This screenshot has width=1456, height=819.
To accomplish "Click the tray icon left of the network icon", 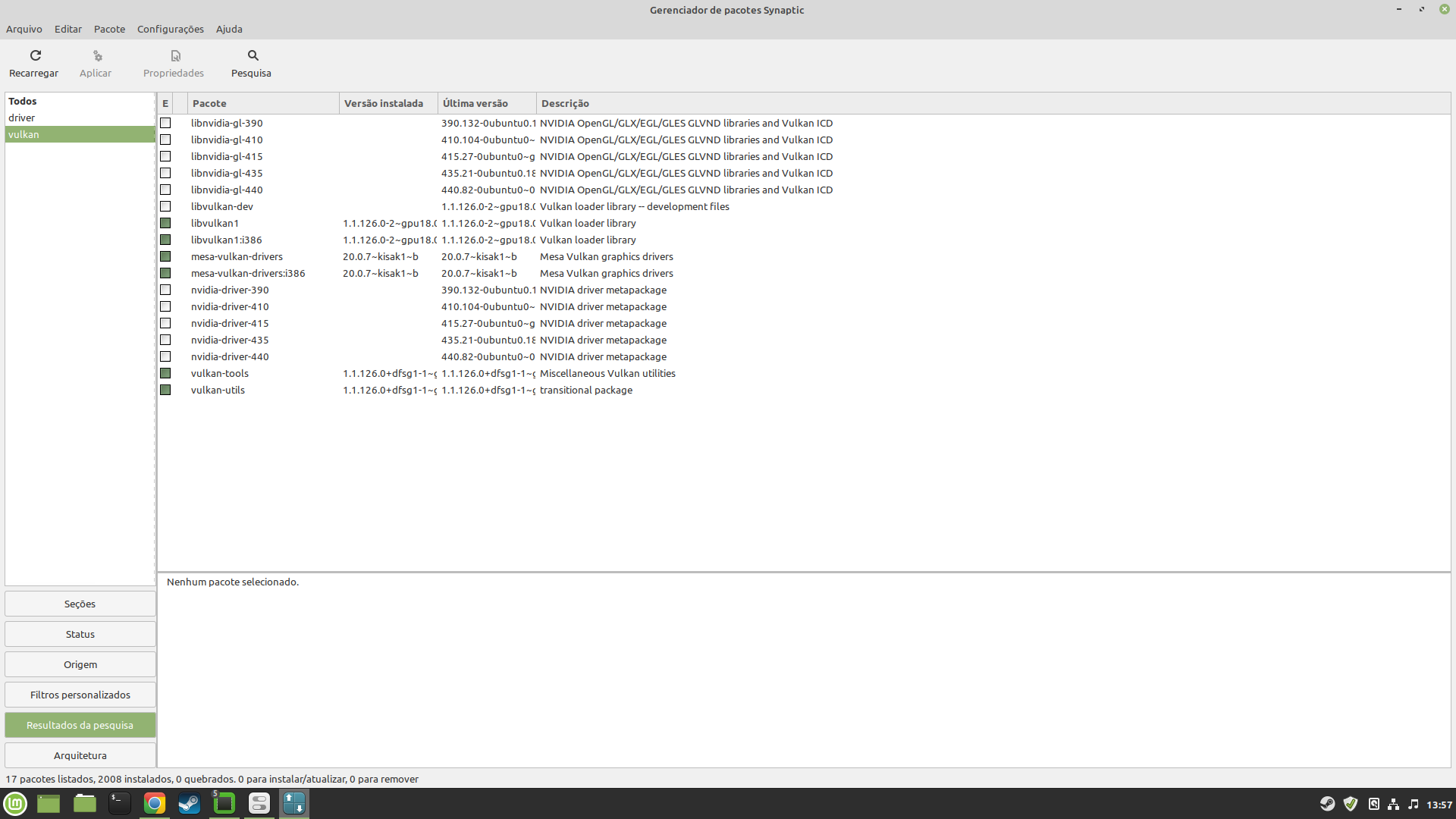I will coord(1374,804).
